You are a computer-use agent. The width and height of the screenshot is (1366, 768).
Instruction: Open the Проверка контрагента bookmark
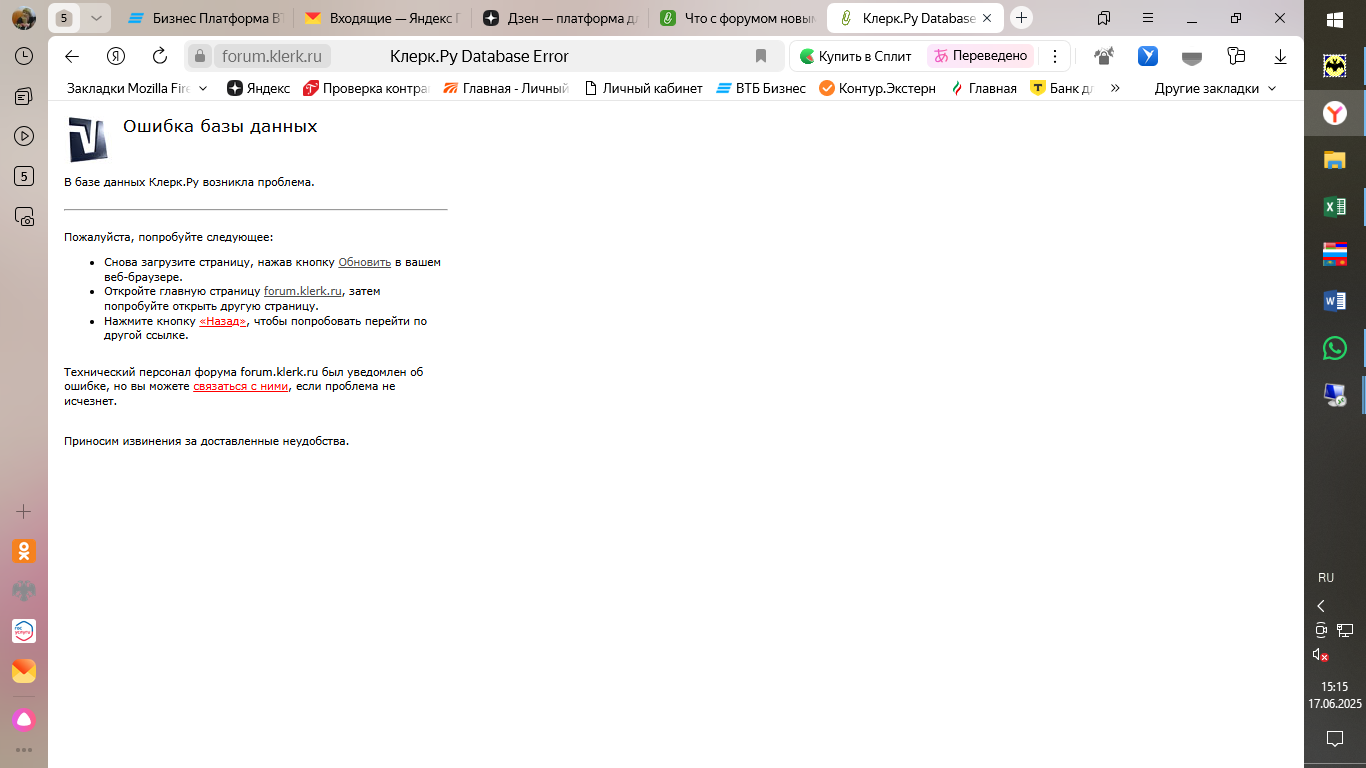click(x=366, y=88)
